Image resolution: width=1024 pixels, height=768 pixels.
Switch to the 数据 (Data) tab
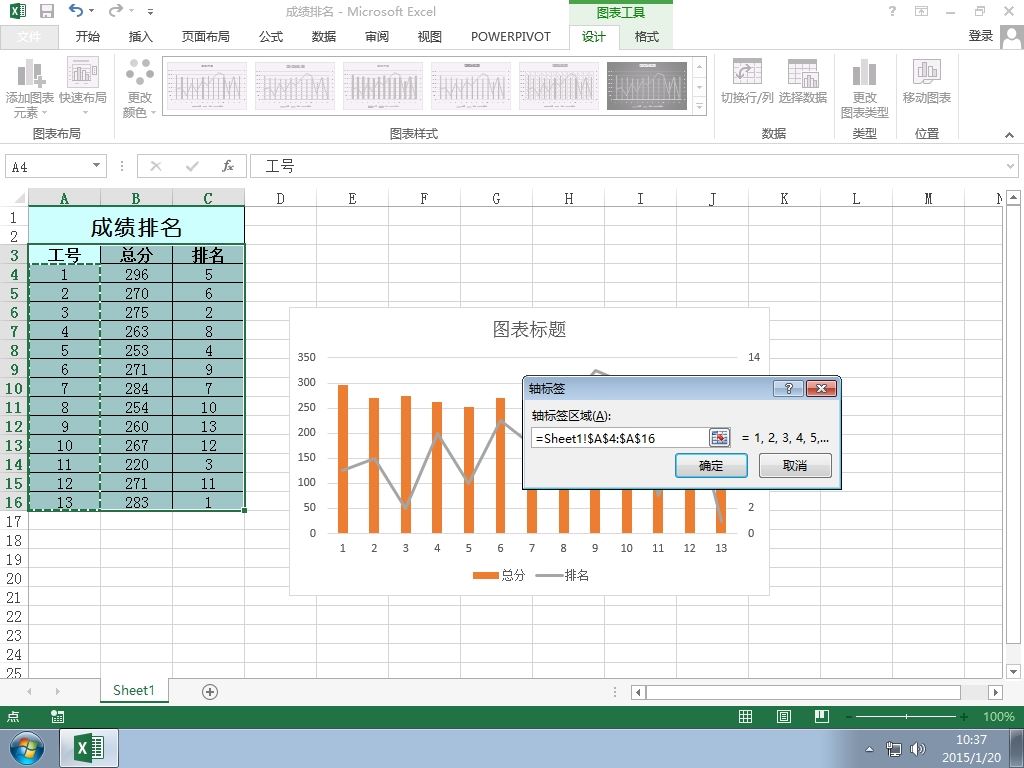tap(324, 37)
